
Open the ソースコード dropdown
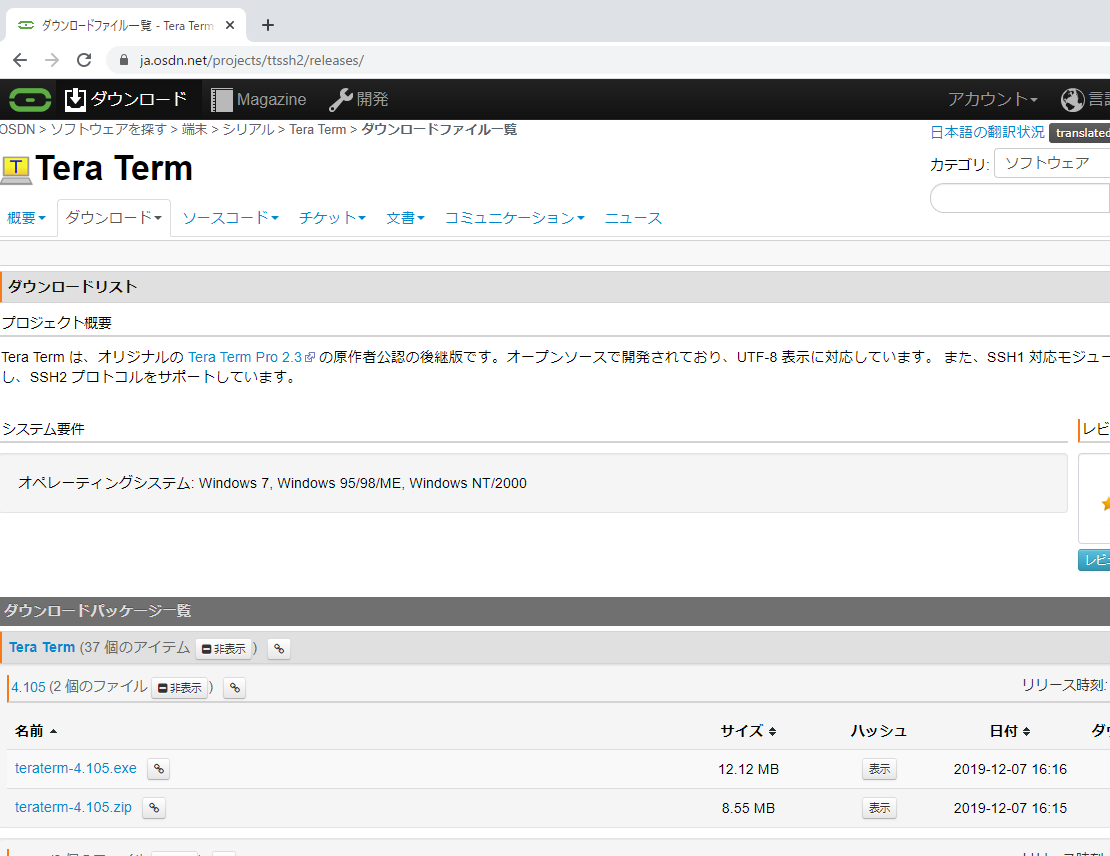(x=230, y=217)
